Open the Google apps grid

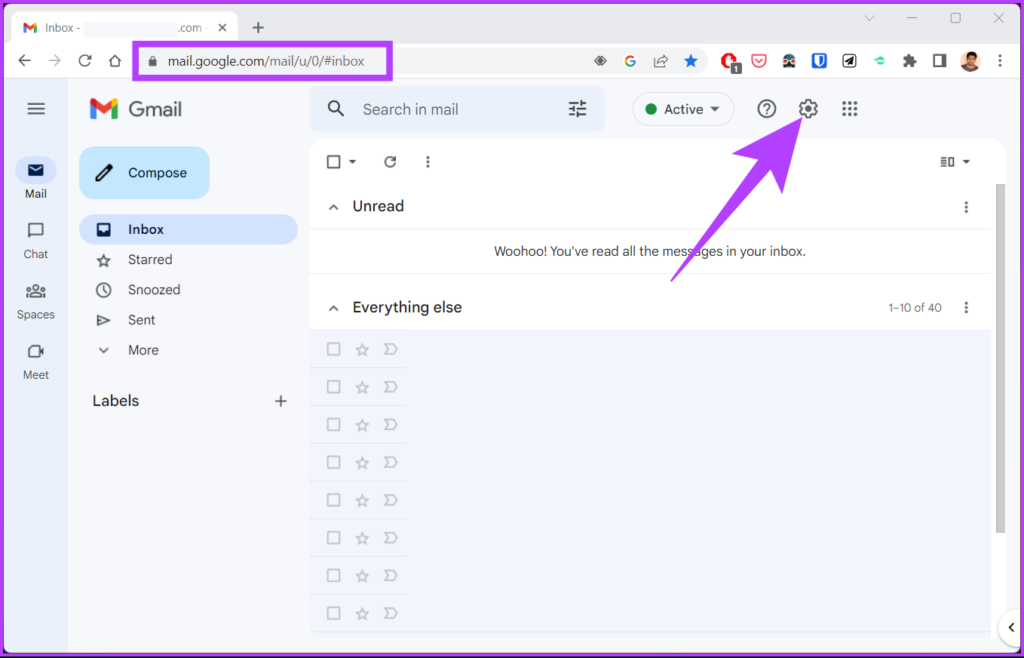point(849,109)
